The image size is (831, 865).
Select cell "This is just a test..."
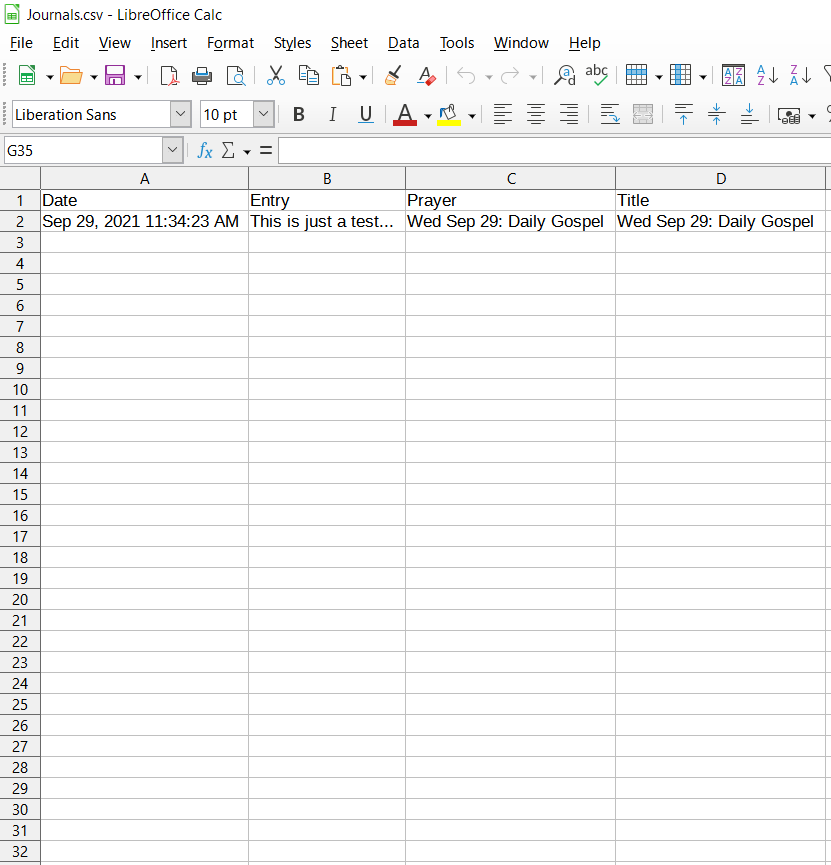[327, 221]
